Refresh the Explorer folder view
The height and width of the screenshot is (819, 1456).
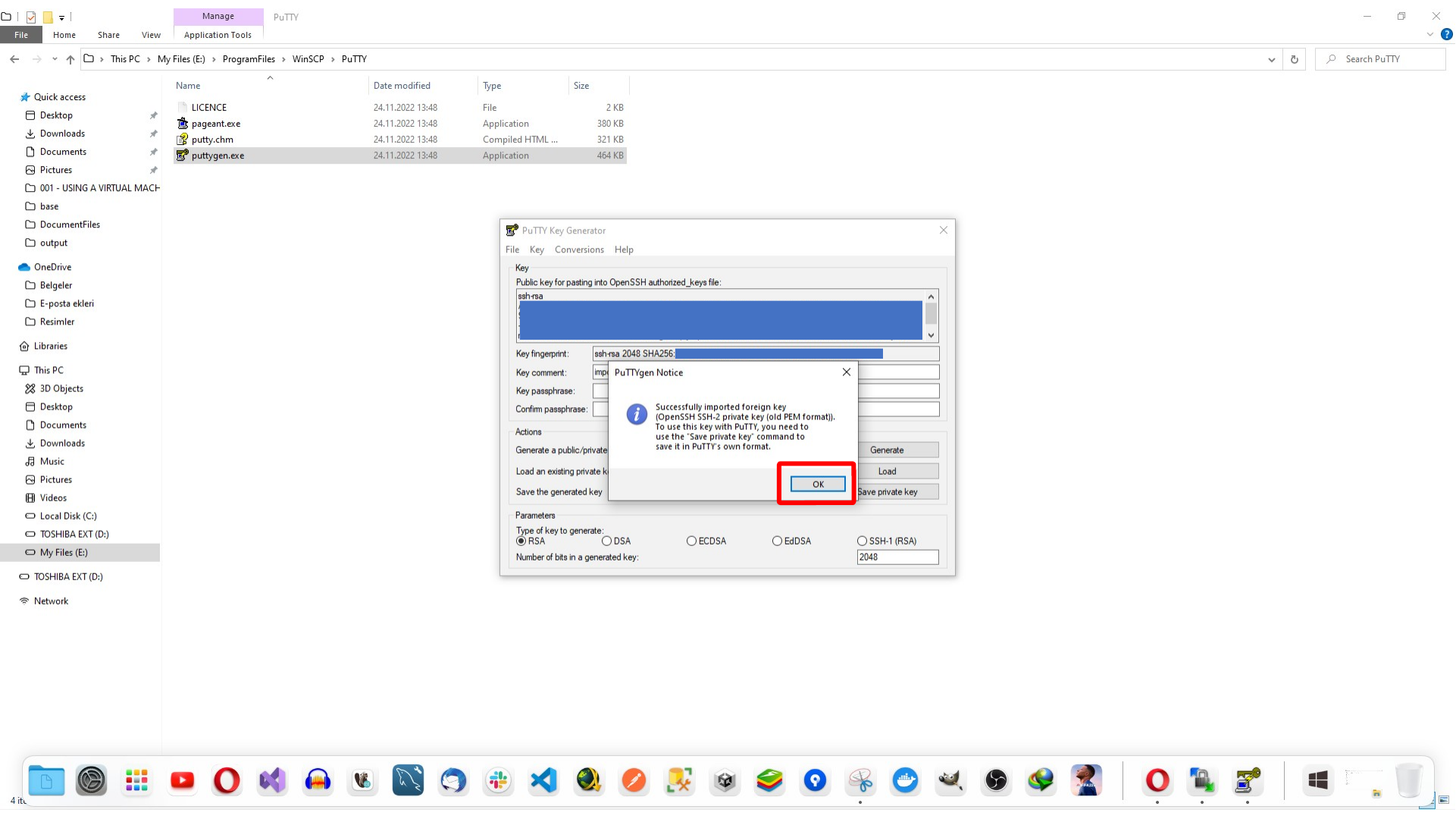pos(1294,59)
